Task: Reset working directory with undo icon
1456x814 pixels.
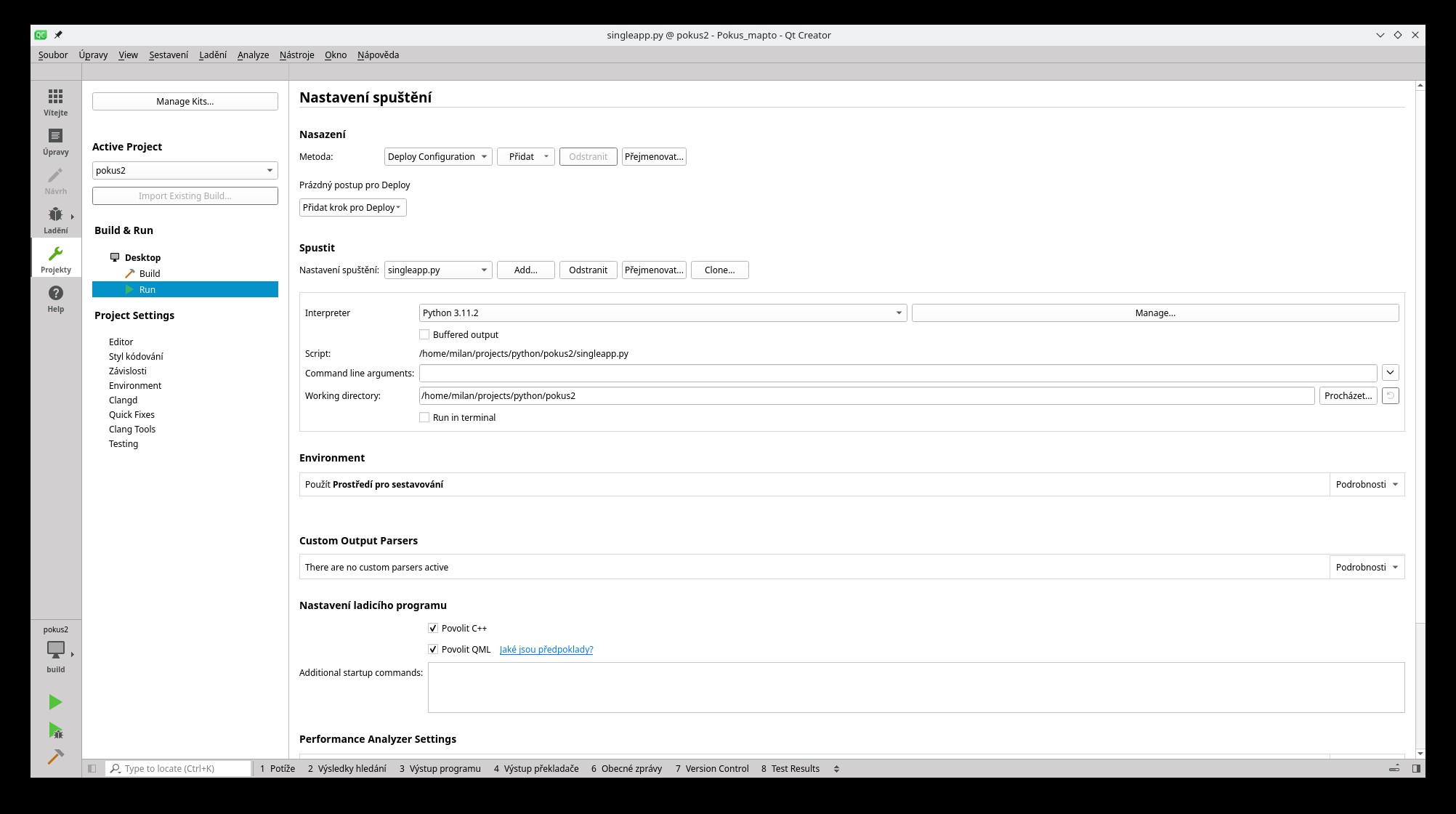Action: (1390, 395)
